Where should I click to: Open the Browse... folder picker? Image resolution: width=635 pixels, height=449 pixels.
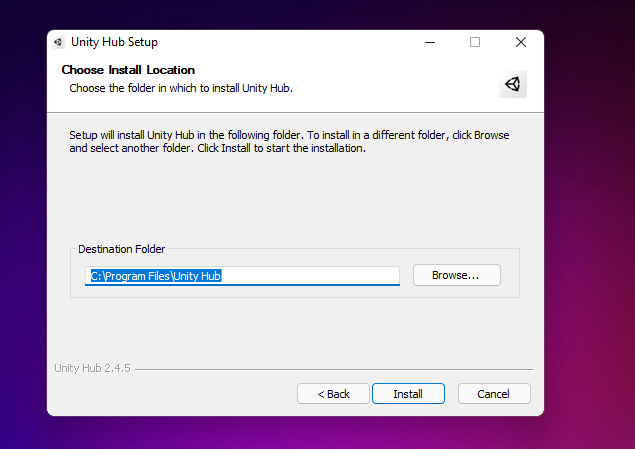pyautogui.click(x=457, y=275)
